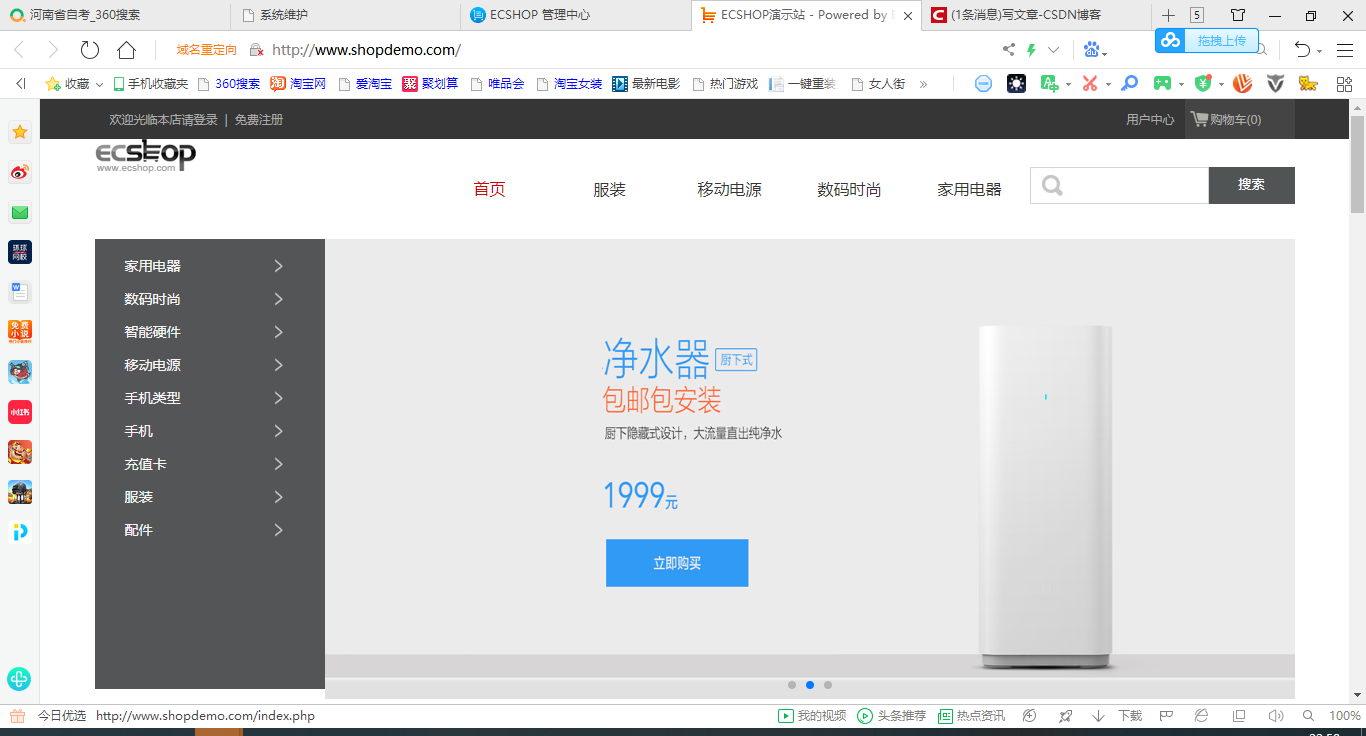Open the mail icon in left sidebar
This screenshot has height=736, width=1366.
pos(19,212)
